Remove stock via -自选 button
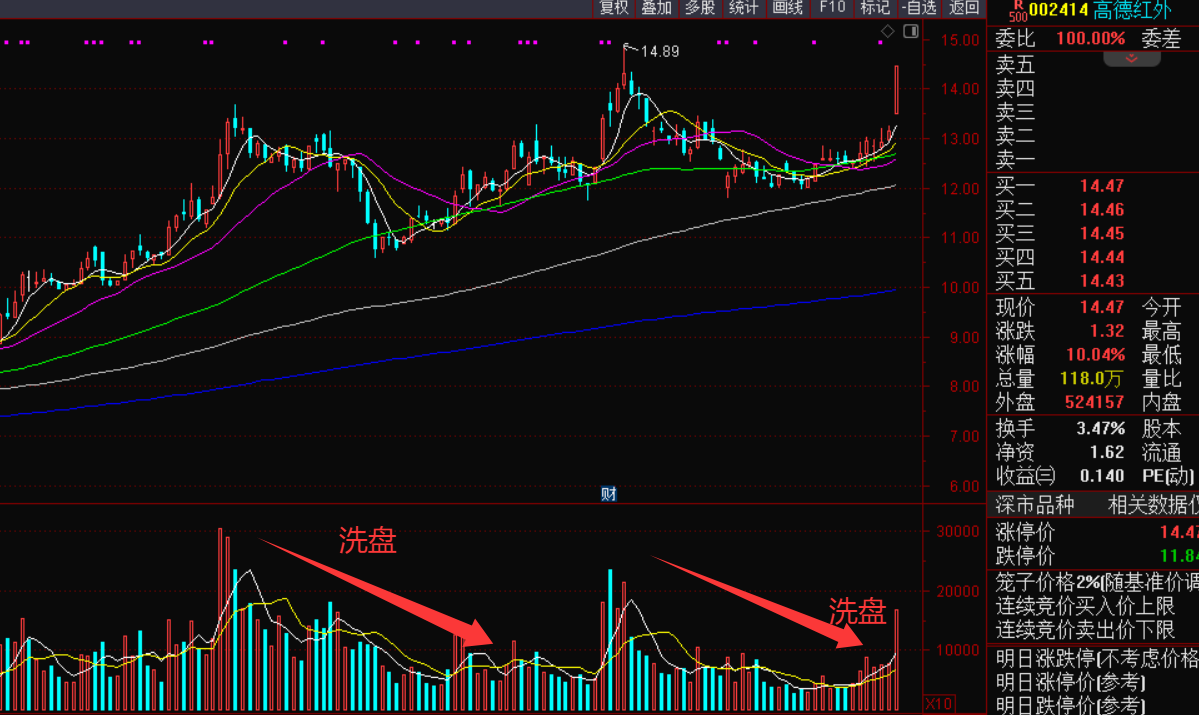The image size is (1199, 715). 918,8
